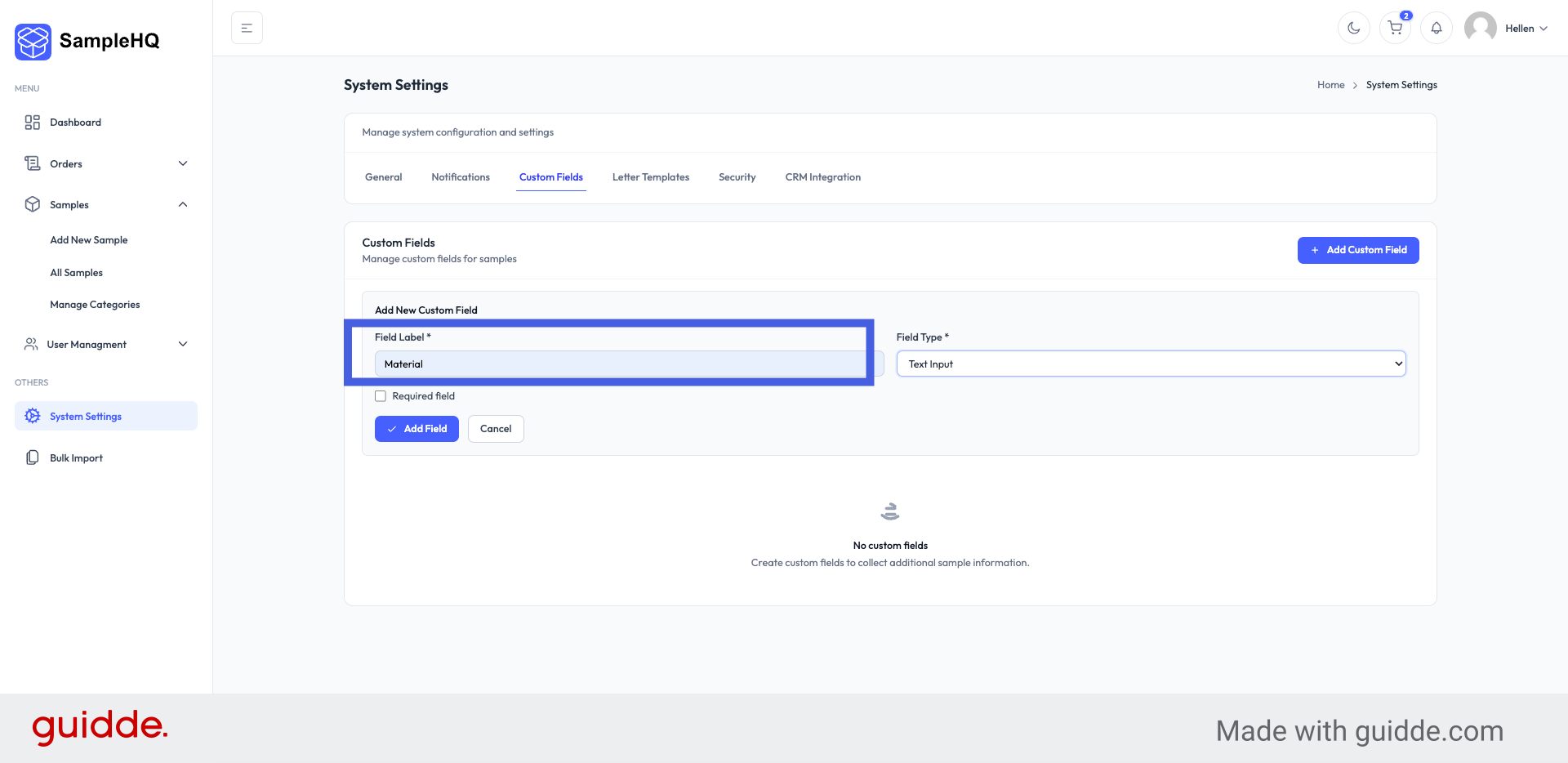Open the Security tab
The height and width of the screenshot is (763, 1568).
coord(737,176)
